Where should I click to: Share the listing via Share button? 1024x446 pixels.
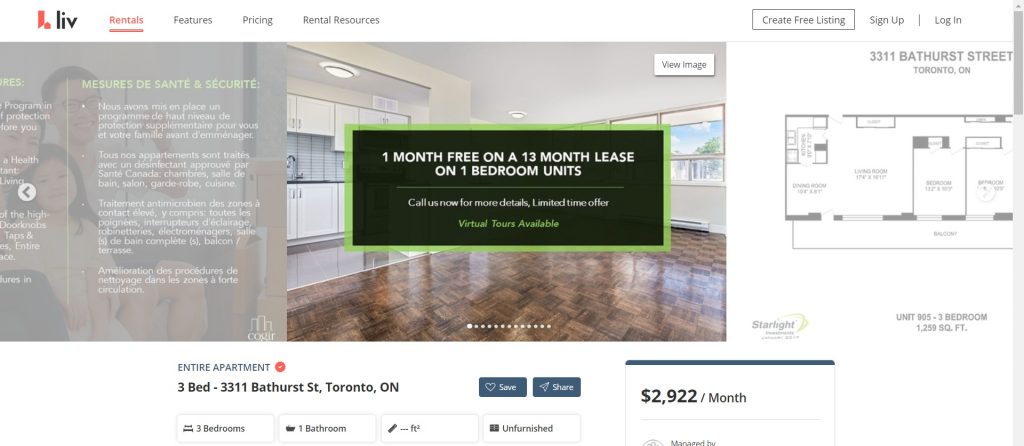pos(556,387)
